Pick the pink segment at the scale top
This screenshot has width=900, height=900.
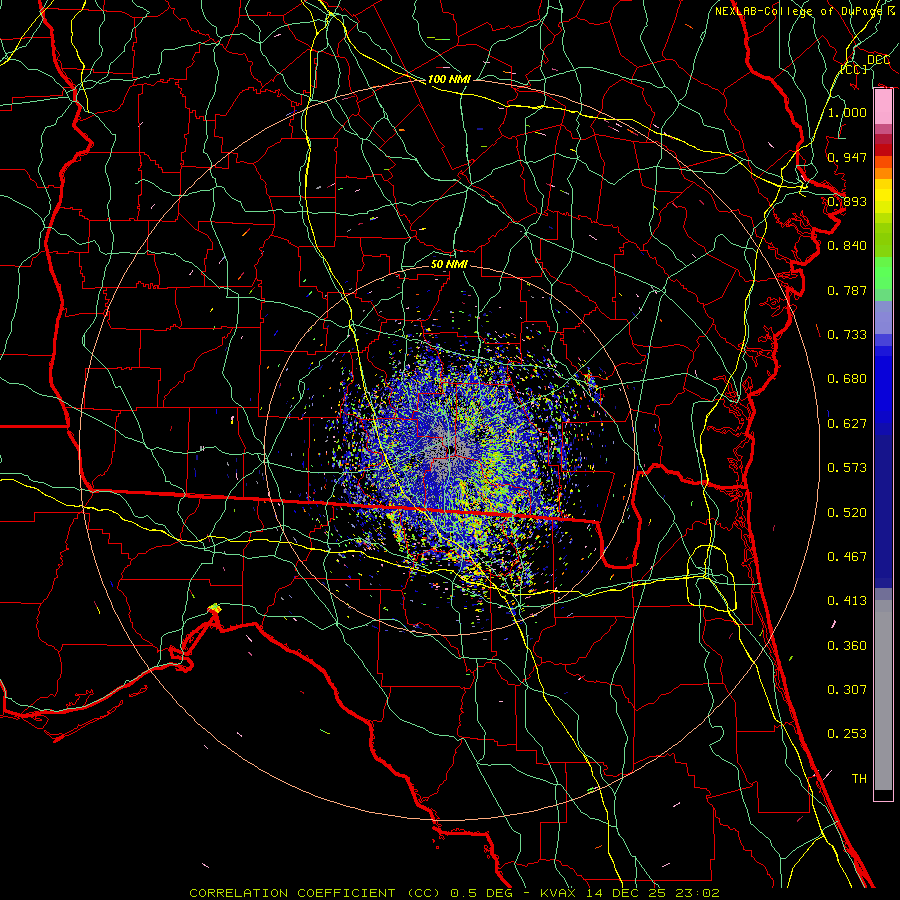(883, 107)
